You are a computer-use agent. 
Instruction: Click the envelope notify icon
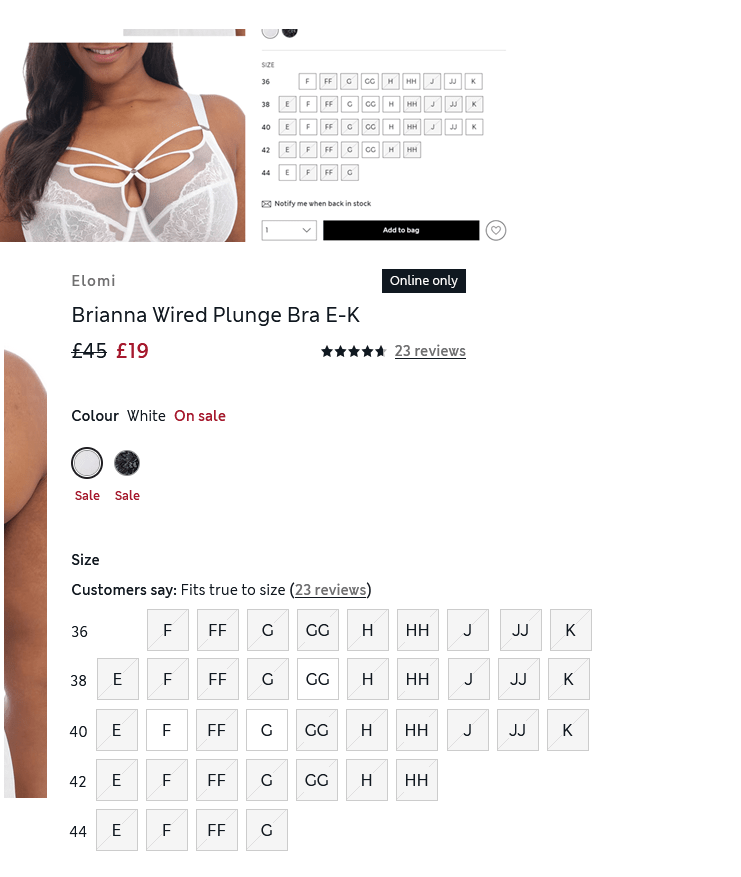[266, 204]
